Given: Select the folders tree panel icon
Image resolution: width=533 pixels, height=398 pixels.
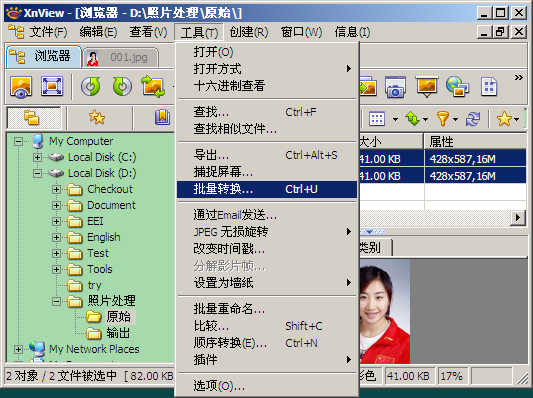Looking at the screenshot, I should 33,118.
